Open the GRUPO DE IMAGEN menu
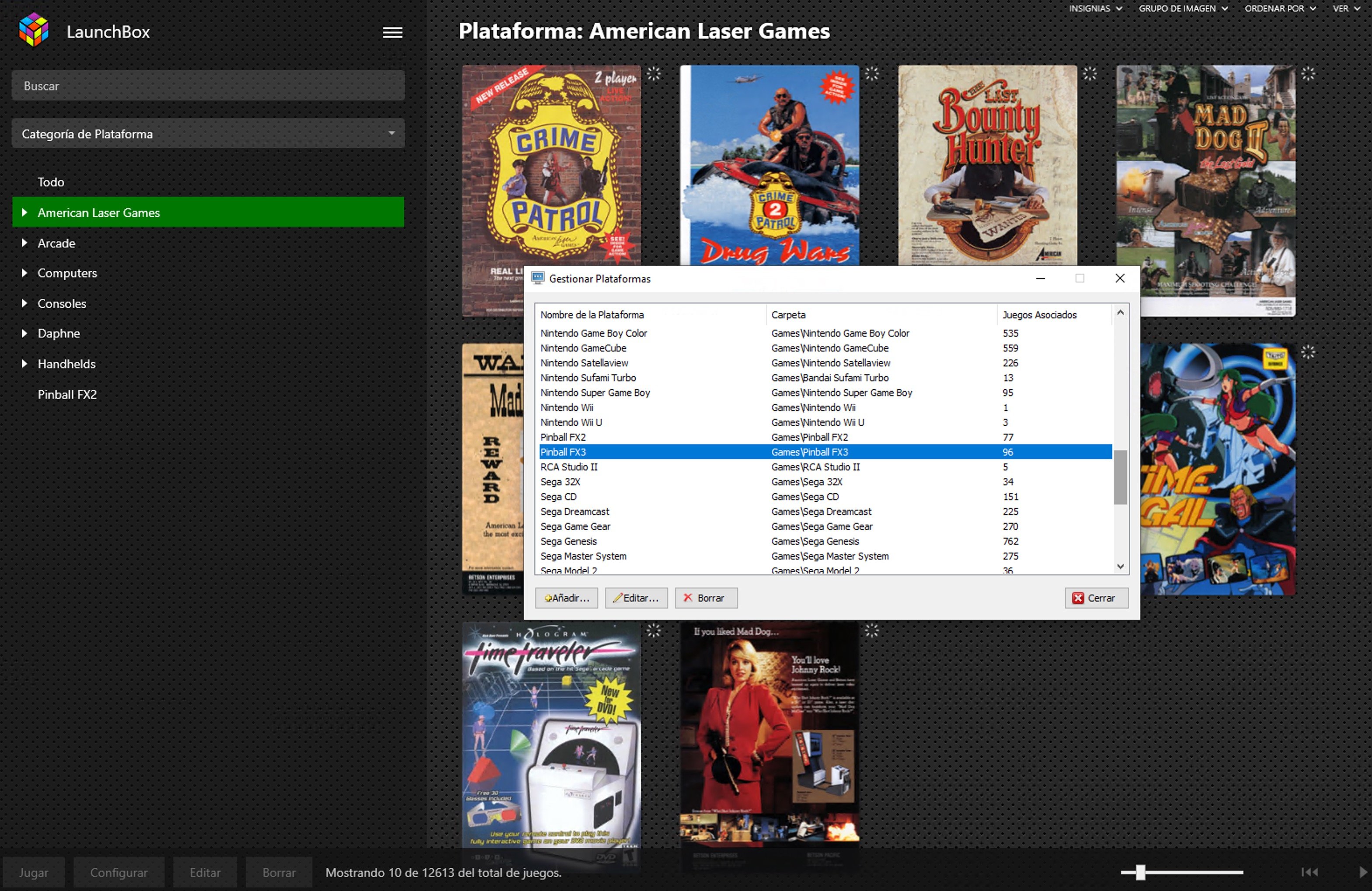Screen dimensions: 1372x891 (x=1183, y=8)
